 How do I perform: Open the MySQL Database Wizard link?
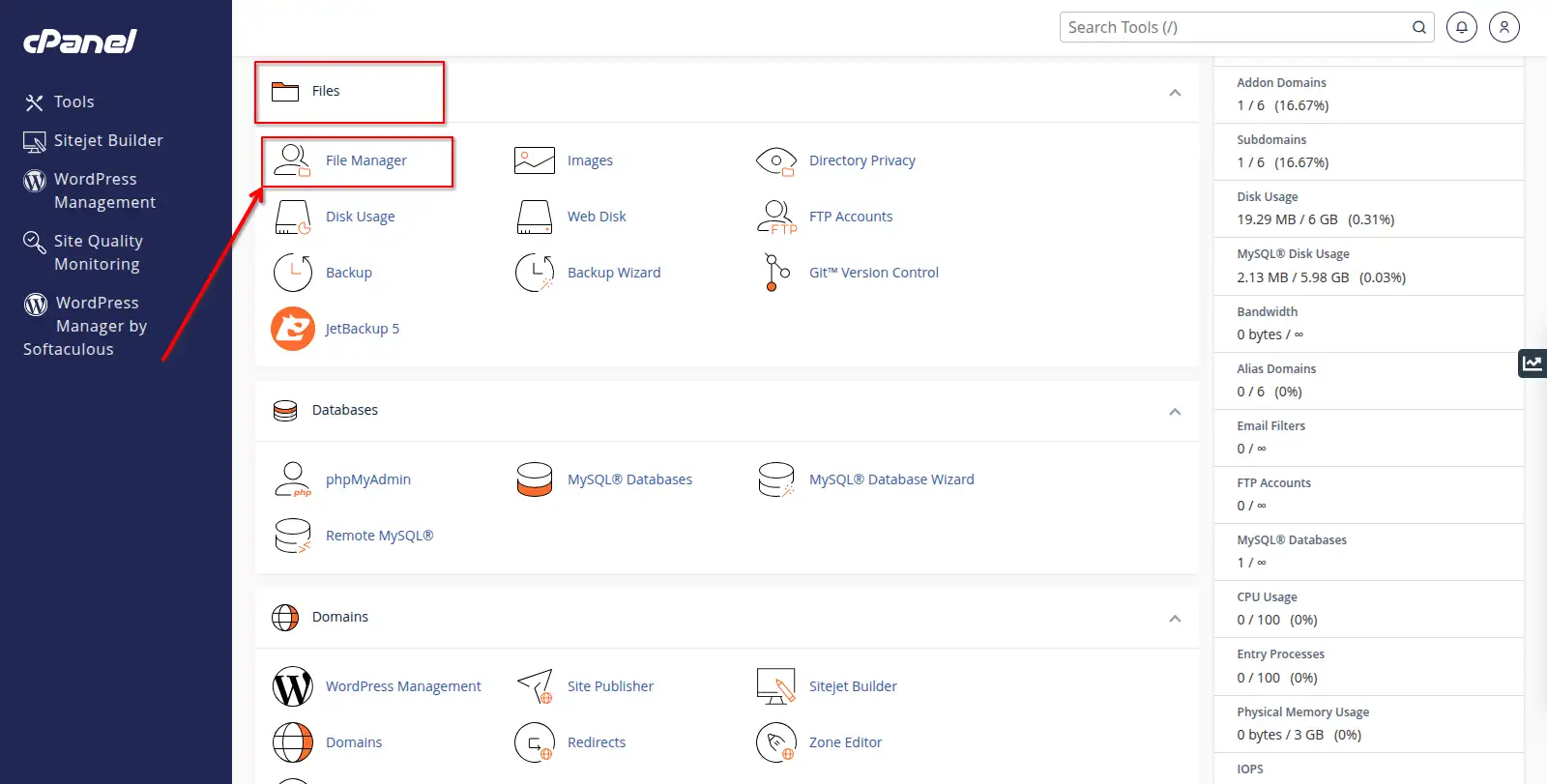pyautogui.click(x=891, y=479)
